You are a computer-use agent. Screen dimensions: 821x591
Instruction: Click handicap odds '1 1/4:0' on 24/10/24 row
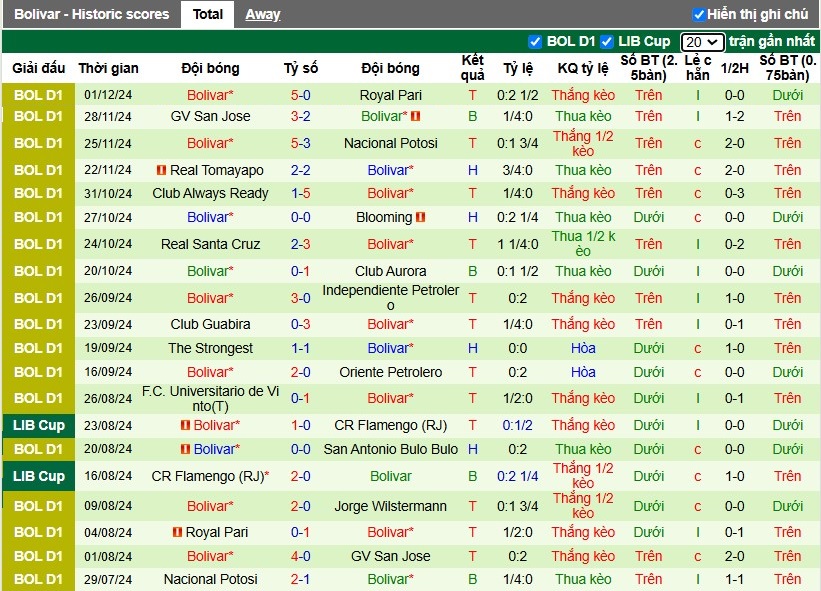point(518,244)
